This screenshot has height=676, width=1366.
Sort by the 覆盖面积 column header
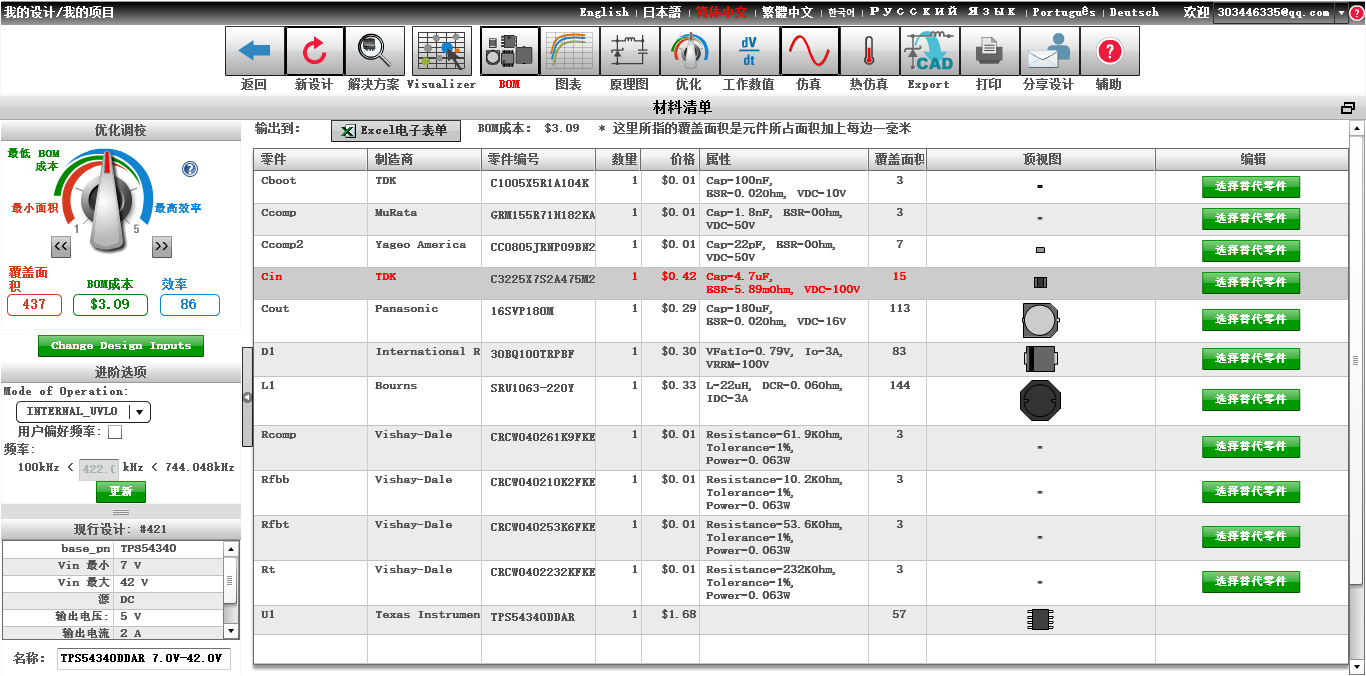(x=898, y=159)
